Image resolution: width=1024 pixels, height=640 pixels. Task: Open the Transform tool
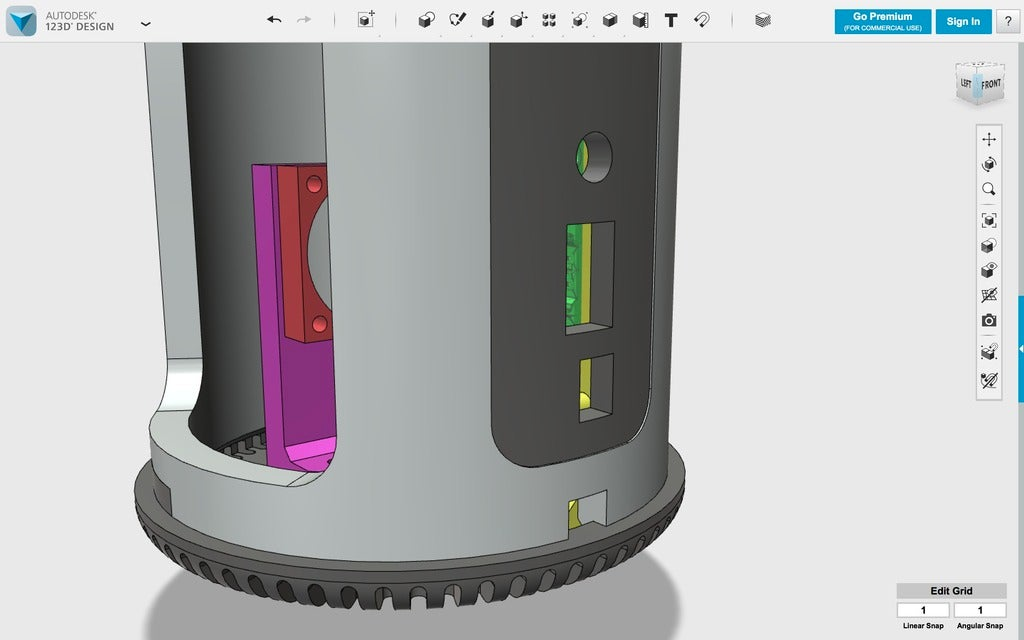tap(366, 20)
